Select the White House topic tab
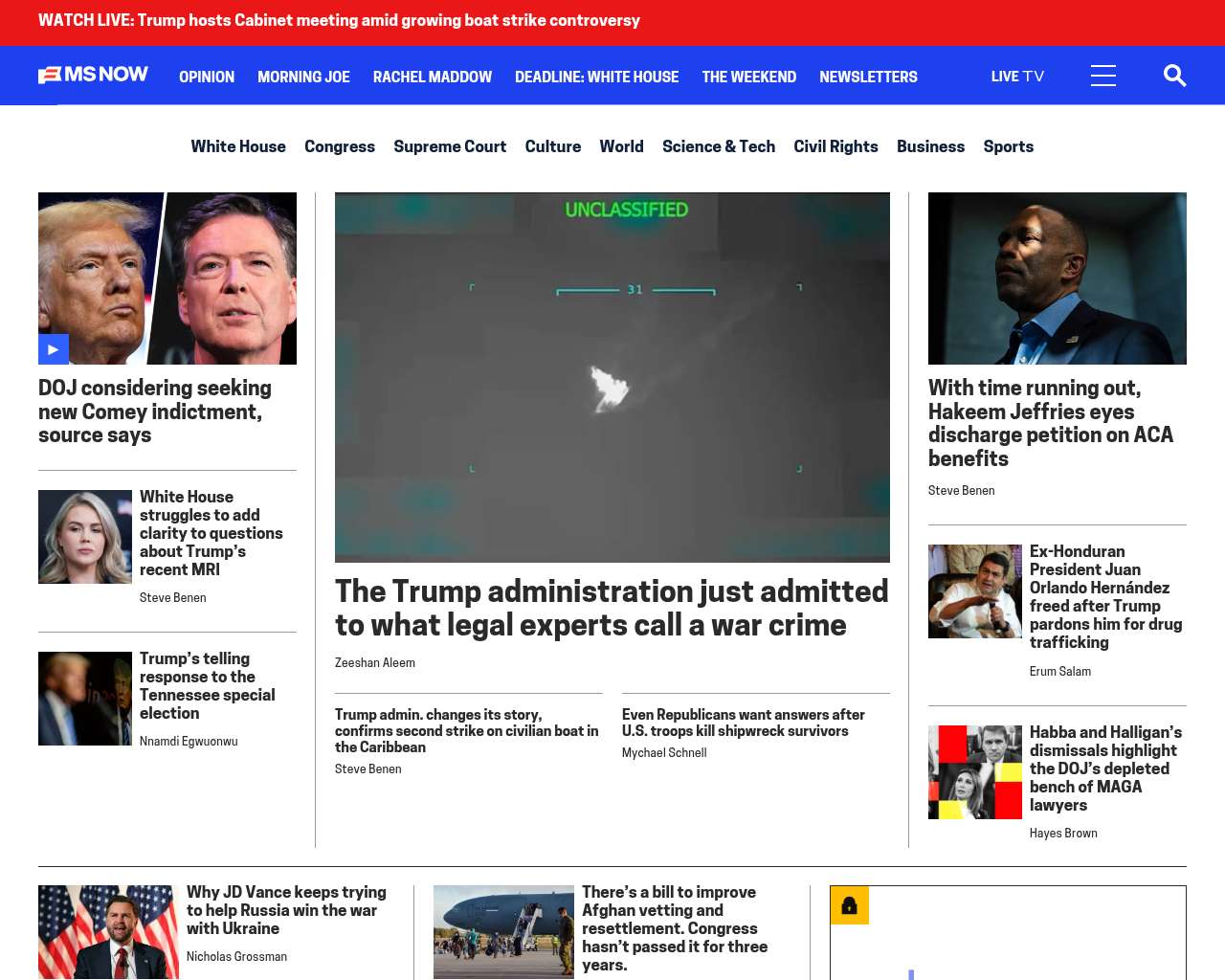The width and height of the screenshot is (1225, 980). click(238, 146)
